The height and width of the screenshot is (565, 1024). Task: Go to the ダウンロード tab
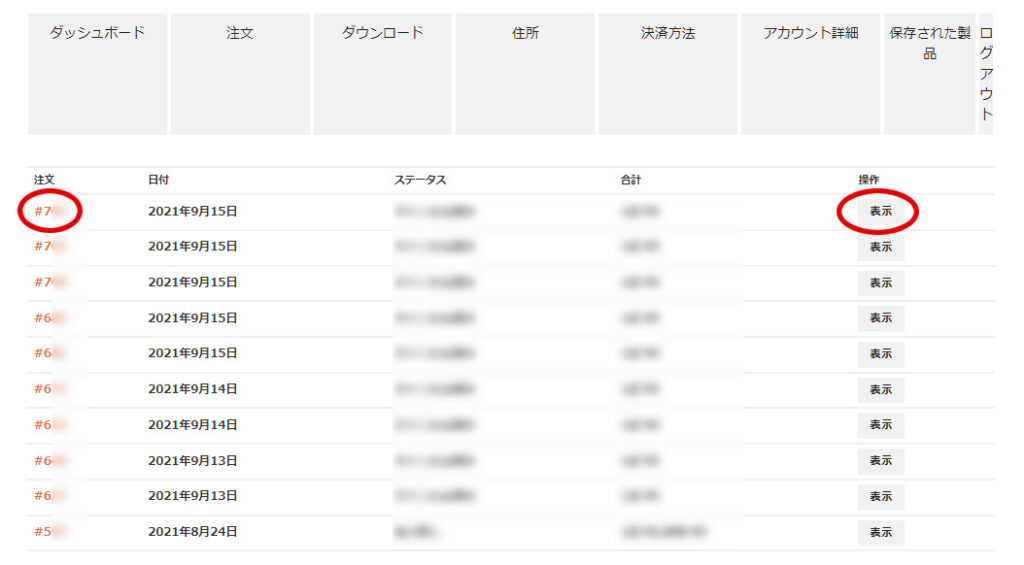(x=383, y=74)
